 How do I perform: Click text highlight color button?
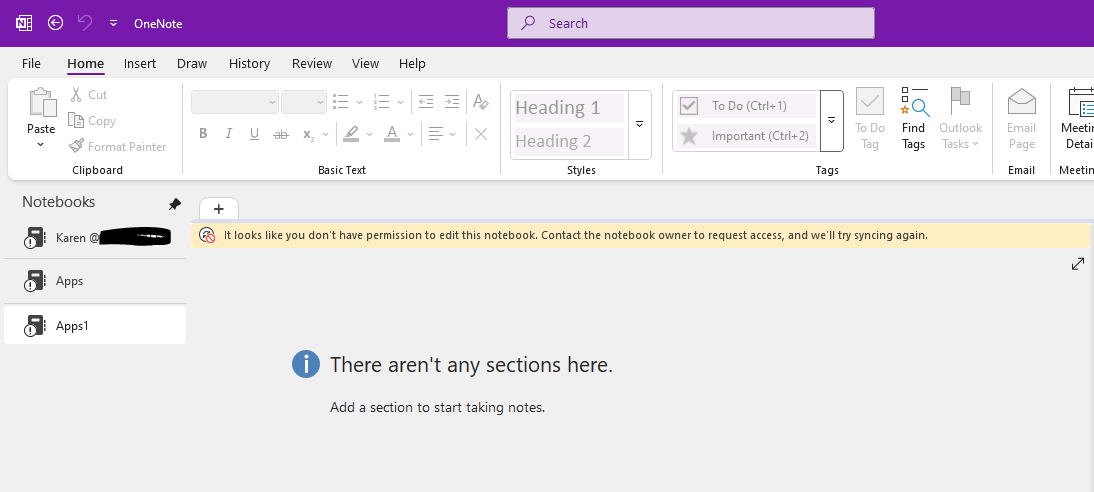[351, 133]
